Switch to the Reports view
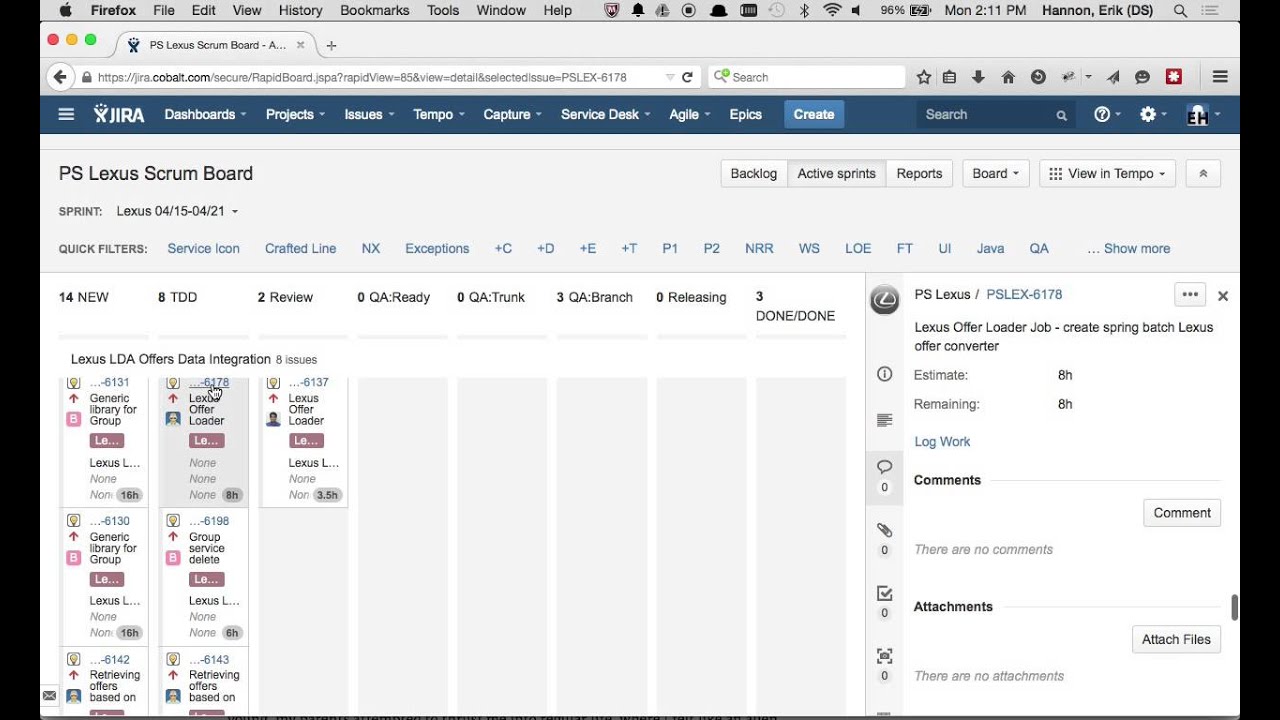The width and height of the screenshot is (1280, 720). click(919, 173)
